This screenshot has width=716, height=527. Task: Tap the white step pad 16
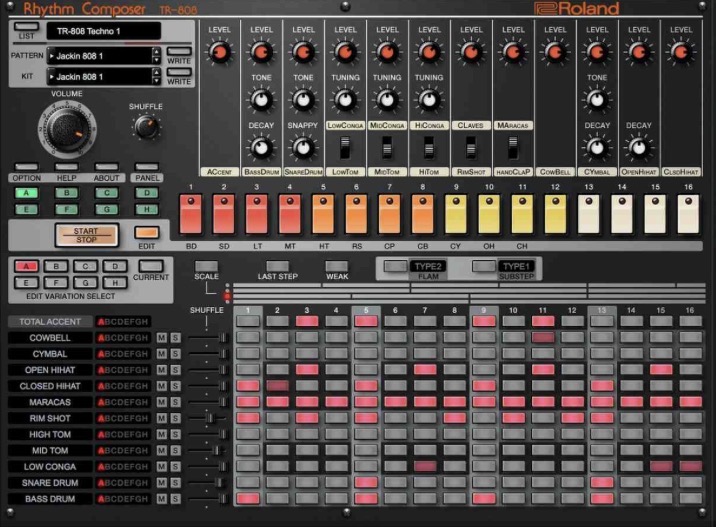coord(688,214)
